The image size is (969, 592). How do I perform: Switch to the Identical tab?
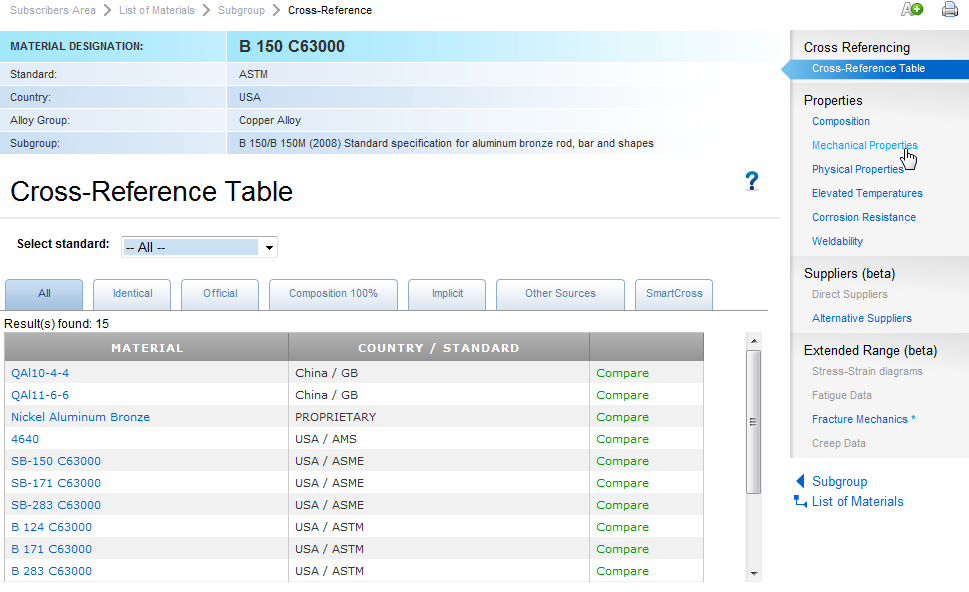click(x=132, y=294)
